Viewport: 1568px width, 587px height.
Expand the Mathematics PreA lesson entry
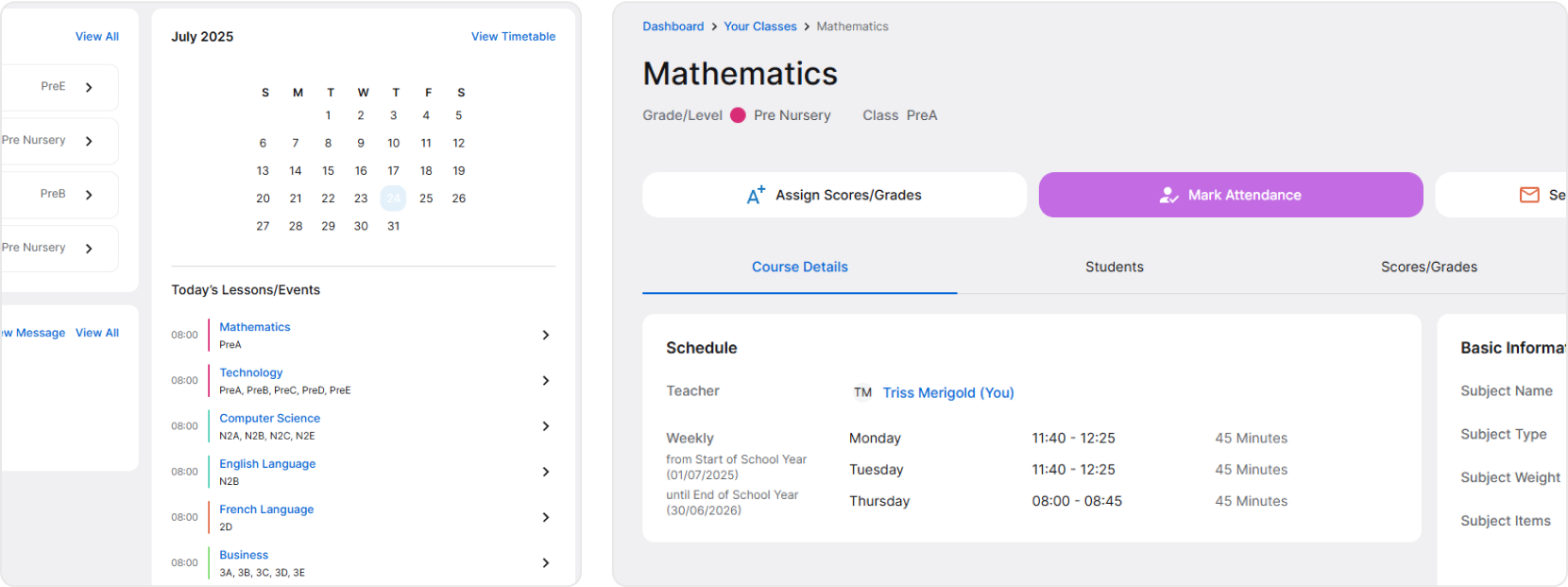tap(545, 335)
